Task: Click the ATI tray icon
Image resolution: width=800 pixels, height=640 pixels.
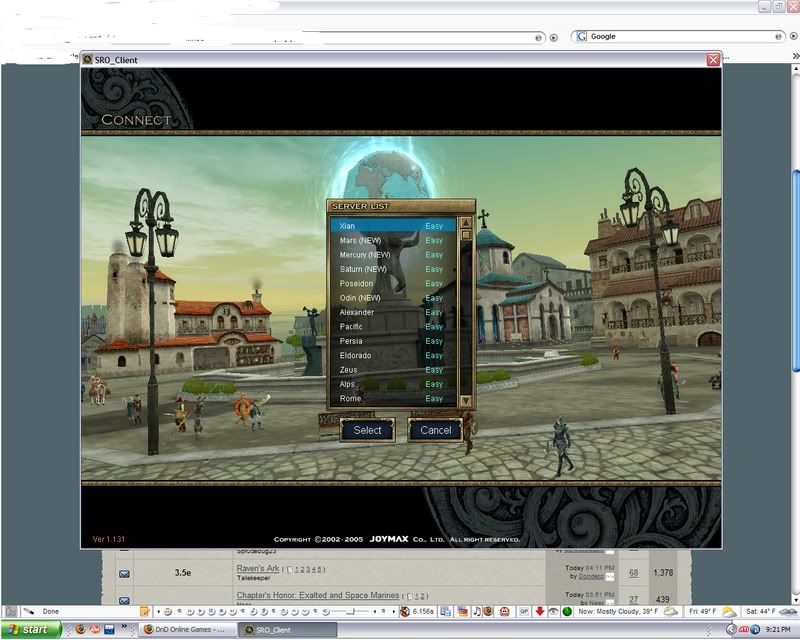Action: 744,629
